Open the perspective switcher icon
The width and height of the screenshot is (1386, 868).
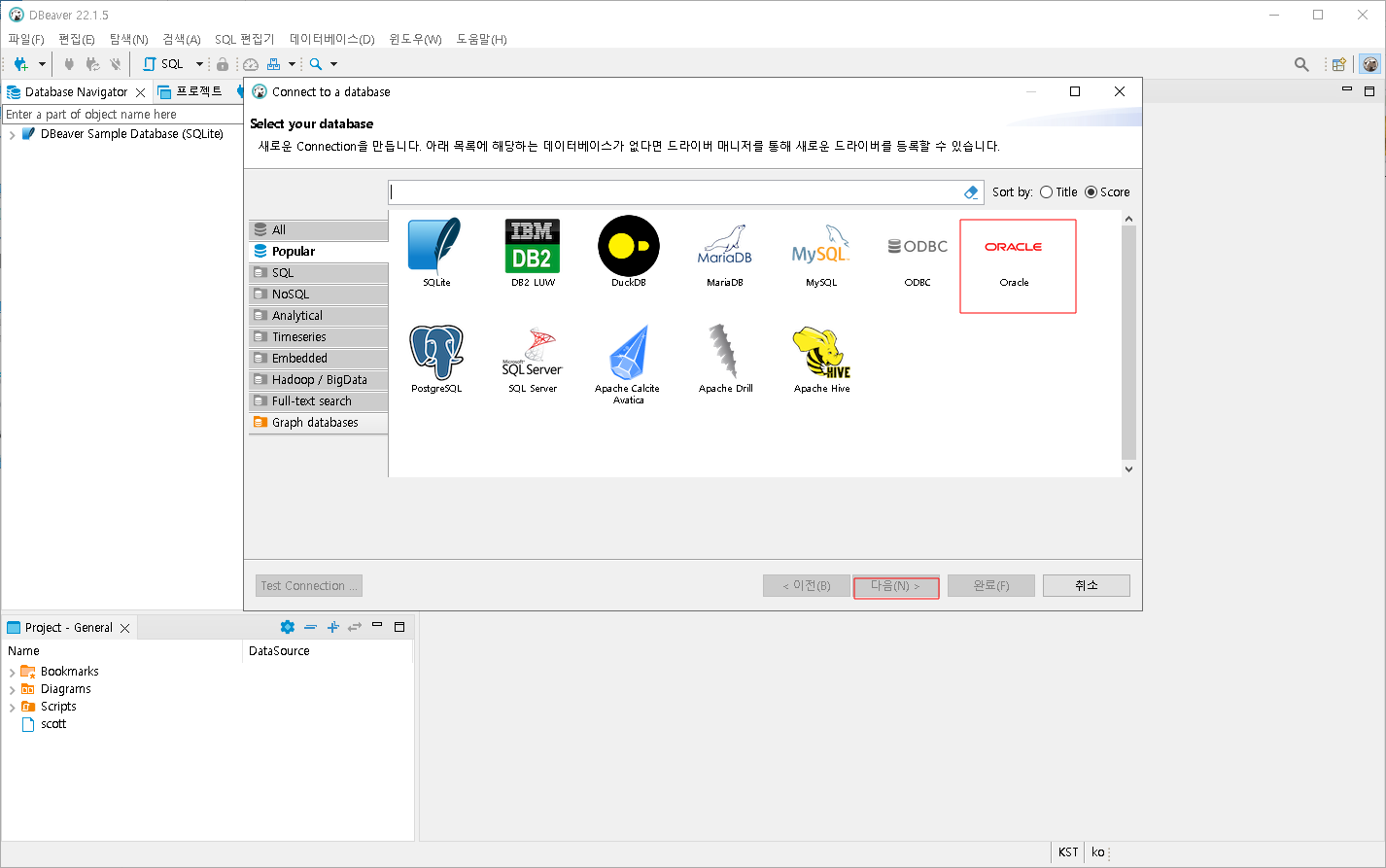coord(1339,64)
